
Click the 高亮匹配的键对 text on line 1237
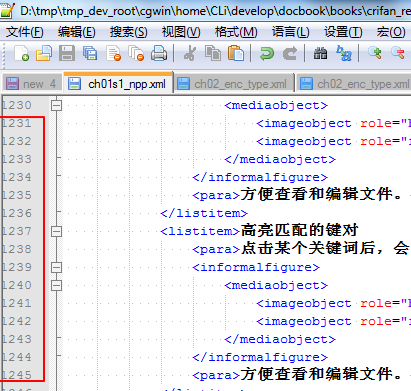click(299, 230)
